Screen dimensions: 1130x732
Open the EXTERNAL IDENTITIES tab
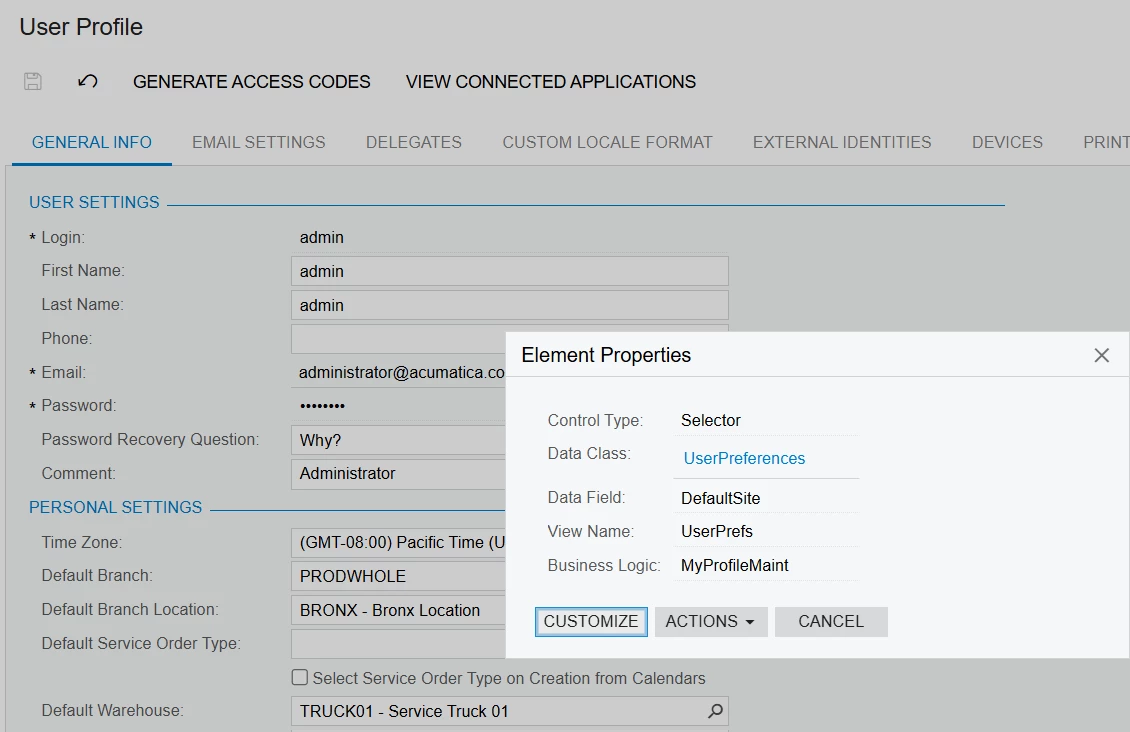841,142
